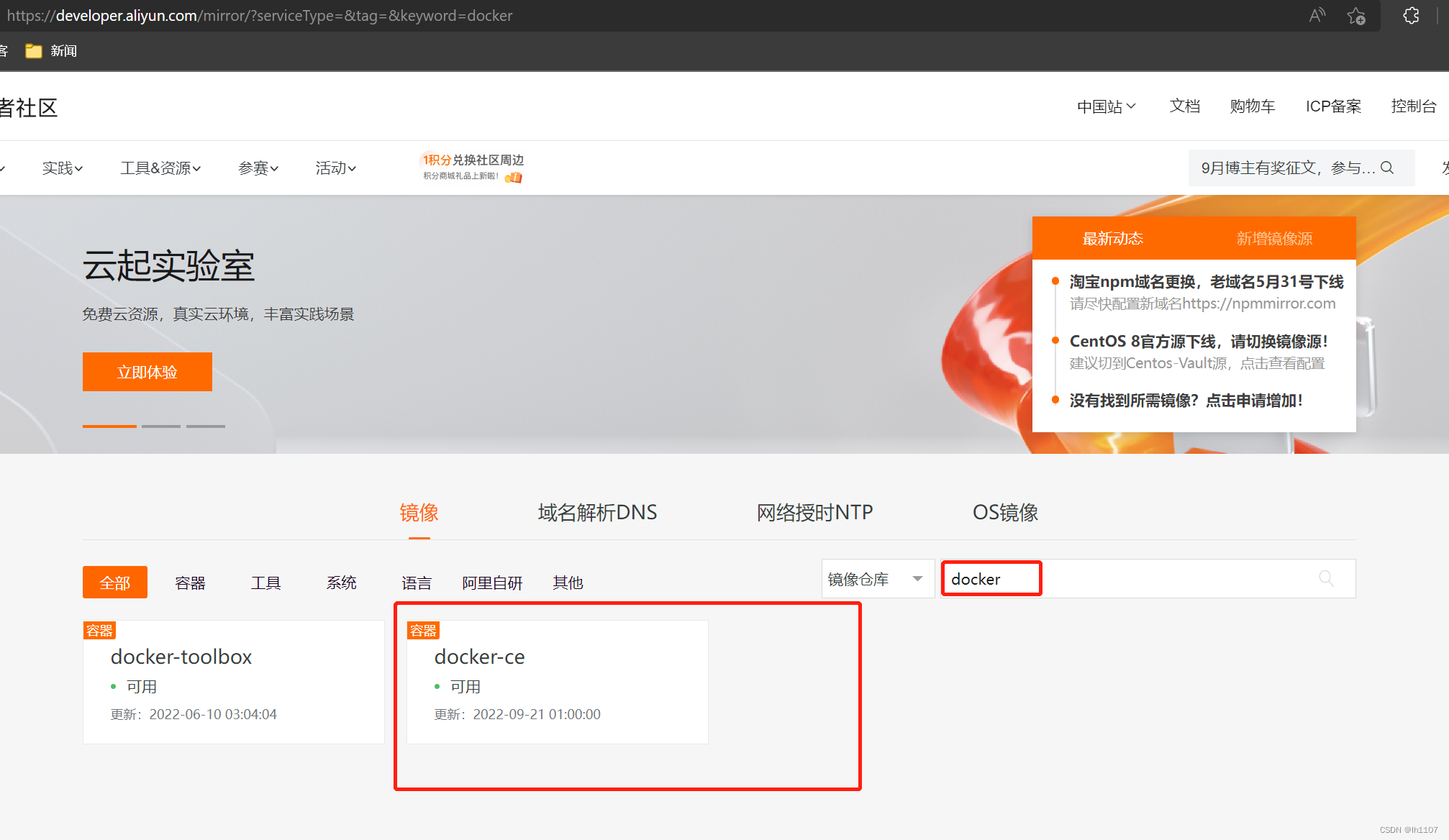Select third carousel indicator bar

[206, 426]
